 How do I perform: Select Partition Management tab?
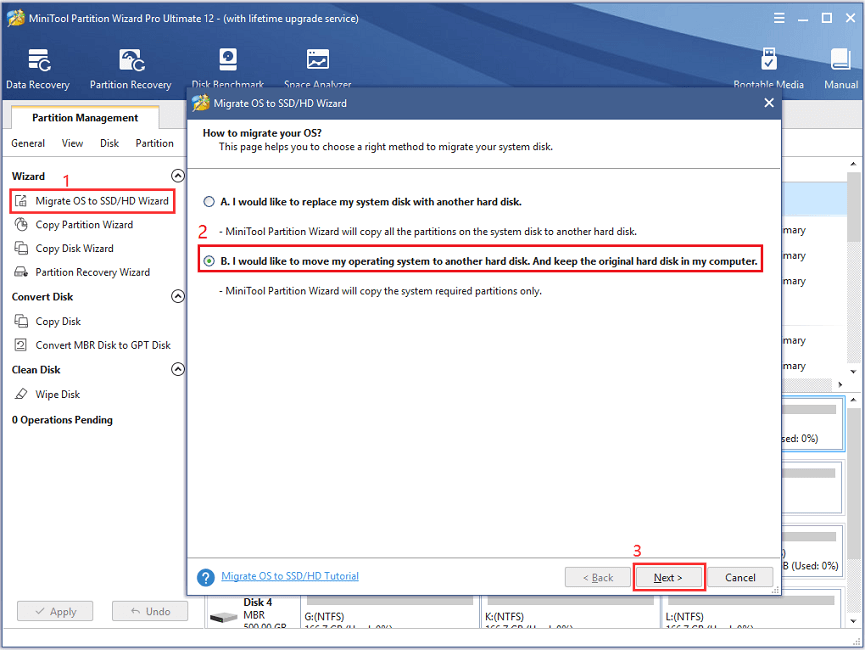[85, 118]
